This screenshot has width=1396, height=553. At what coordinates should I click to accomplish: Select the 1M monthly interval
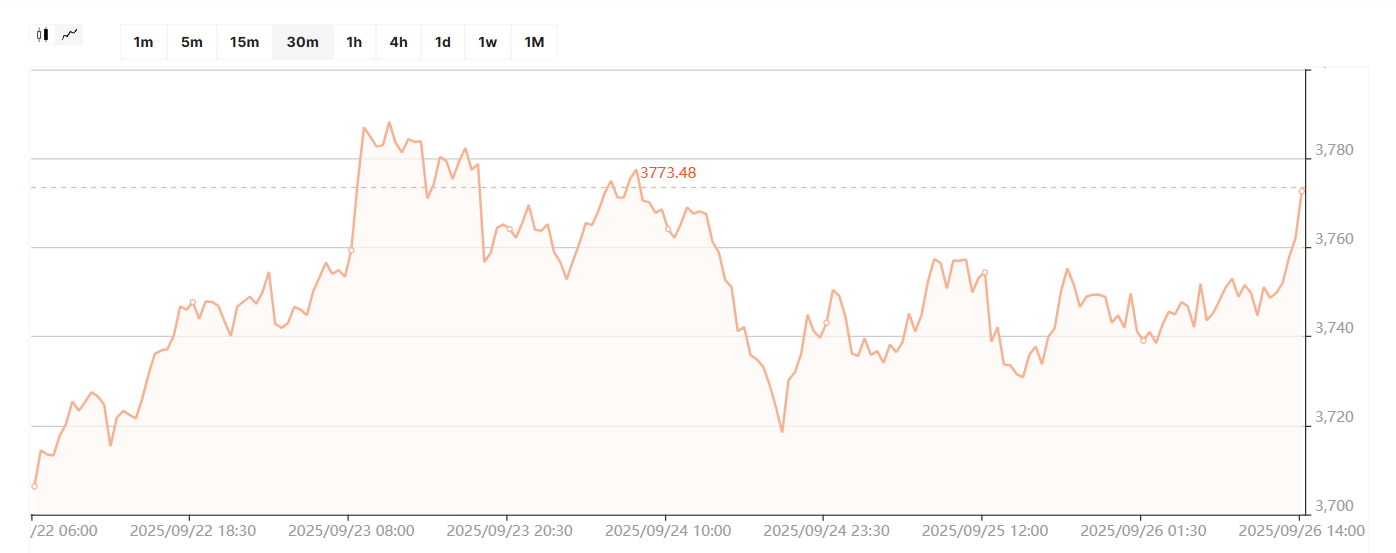click(x=534, y=42)
